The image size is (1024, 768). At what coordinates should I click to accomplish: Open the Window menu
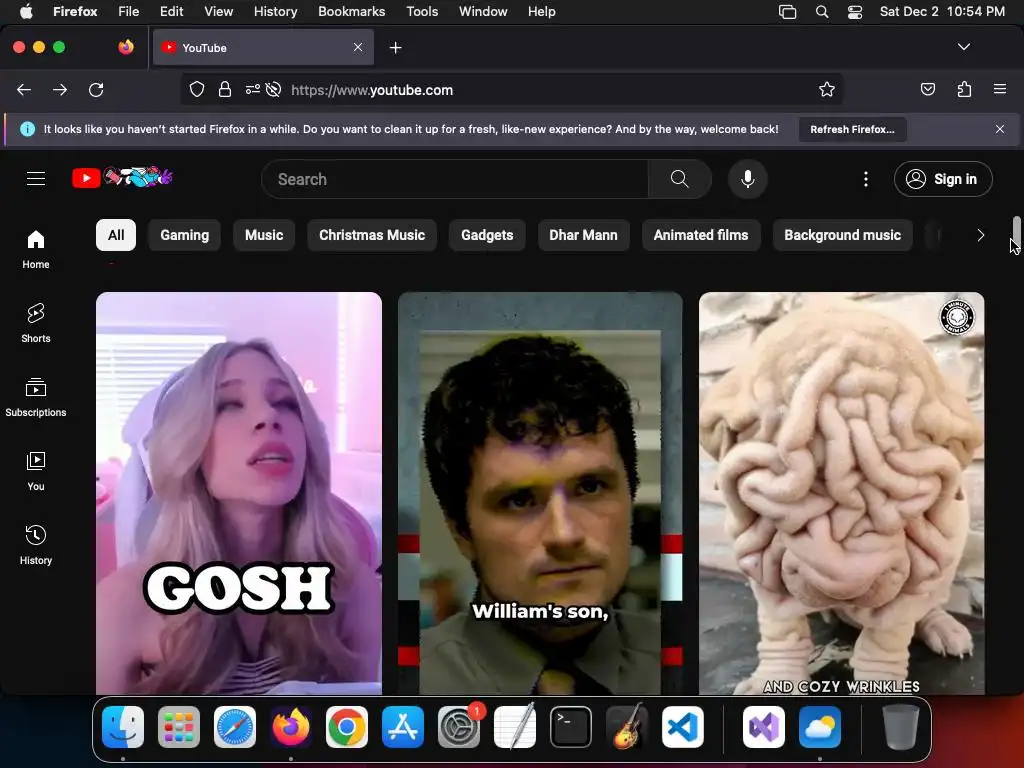pos(483,11)
